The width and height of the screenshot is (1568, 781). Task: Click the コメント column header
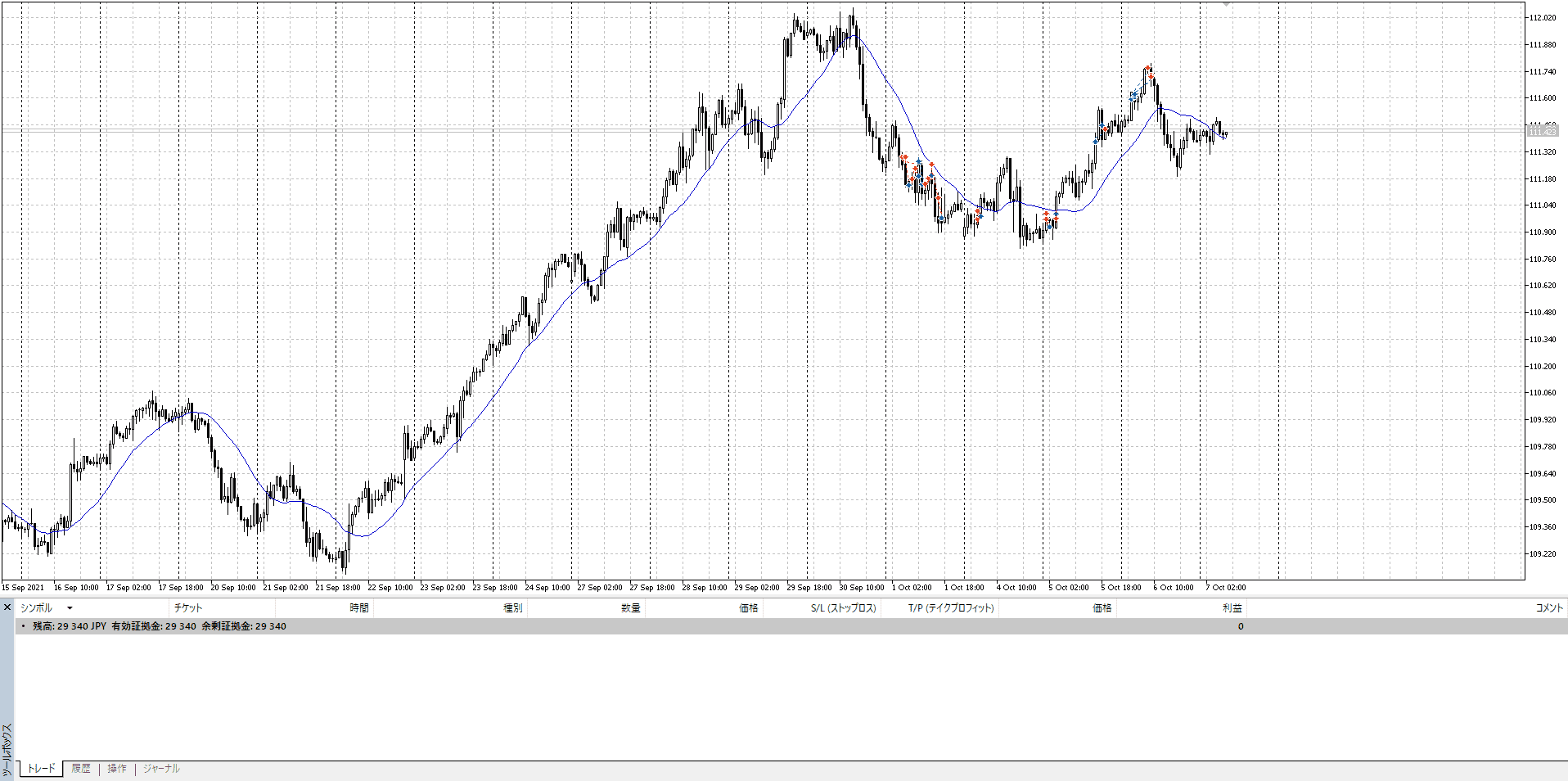[x=1548, y=608]
